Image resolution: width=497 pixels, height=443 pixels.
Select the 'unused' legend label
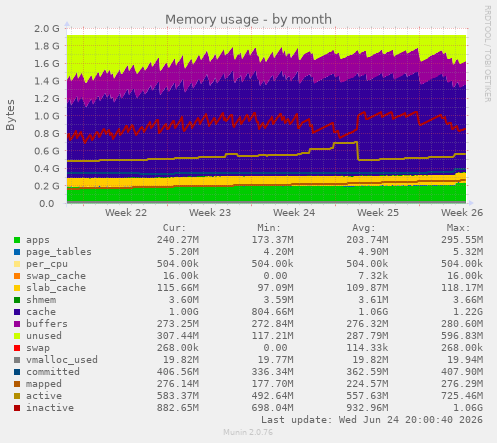coord(44,336)
